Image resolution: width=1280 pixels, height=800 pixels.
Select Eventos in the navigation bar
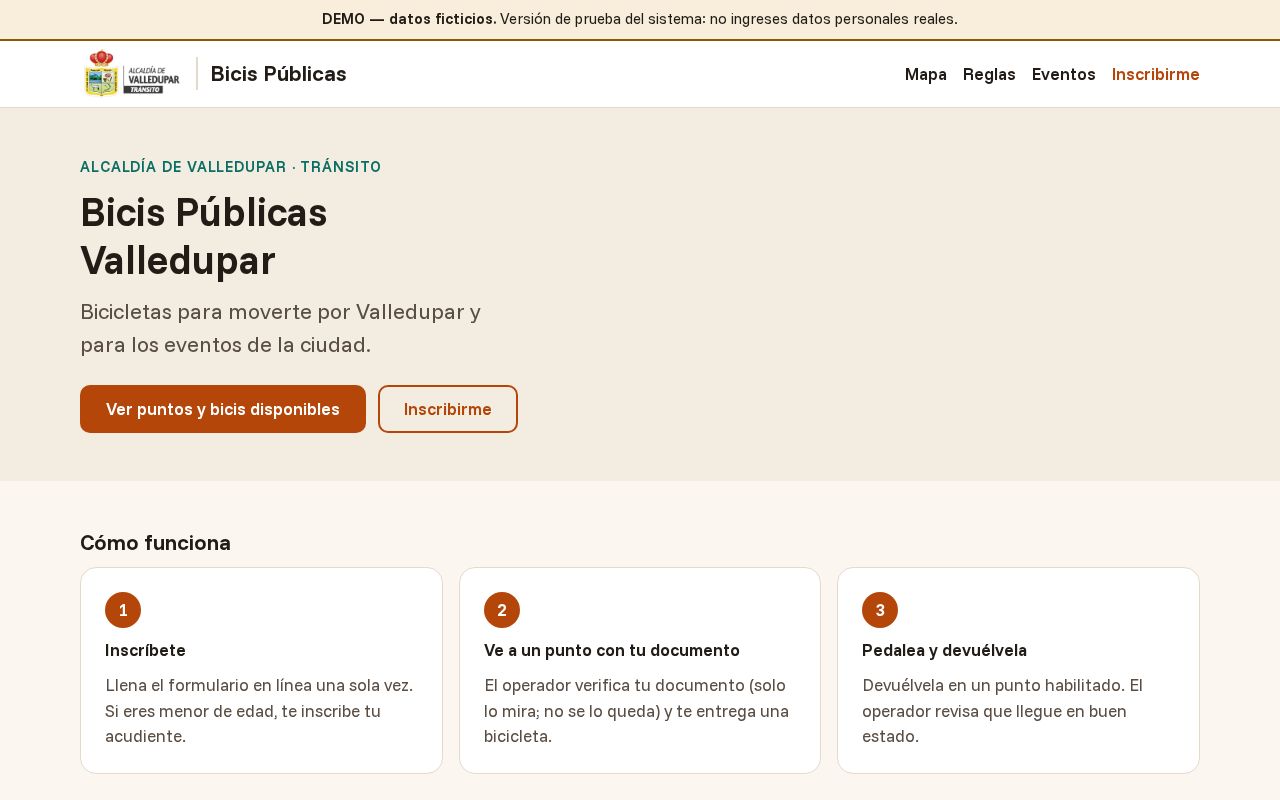tap(1064, 74)
